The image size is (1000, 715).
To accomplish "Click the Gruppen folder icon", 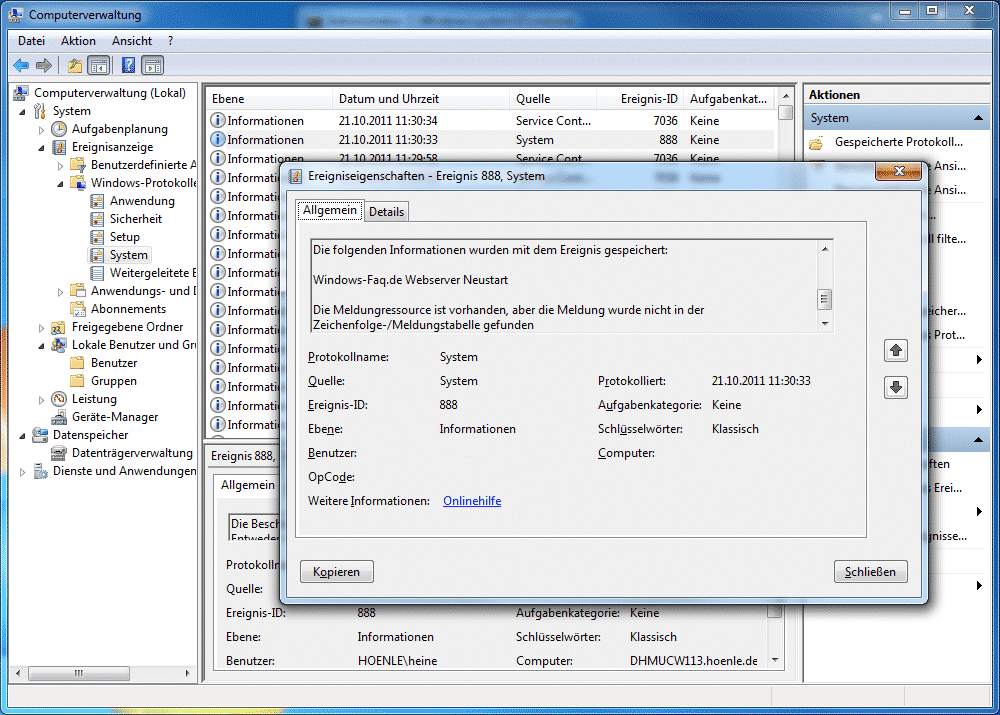I will (x=77, y=381).
